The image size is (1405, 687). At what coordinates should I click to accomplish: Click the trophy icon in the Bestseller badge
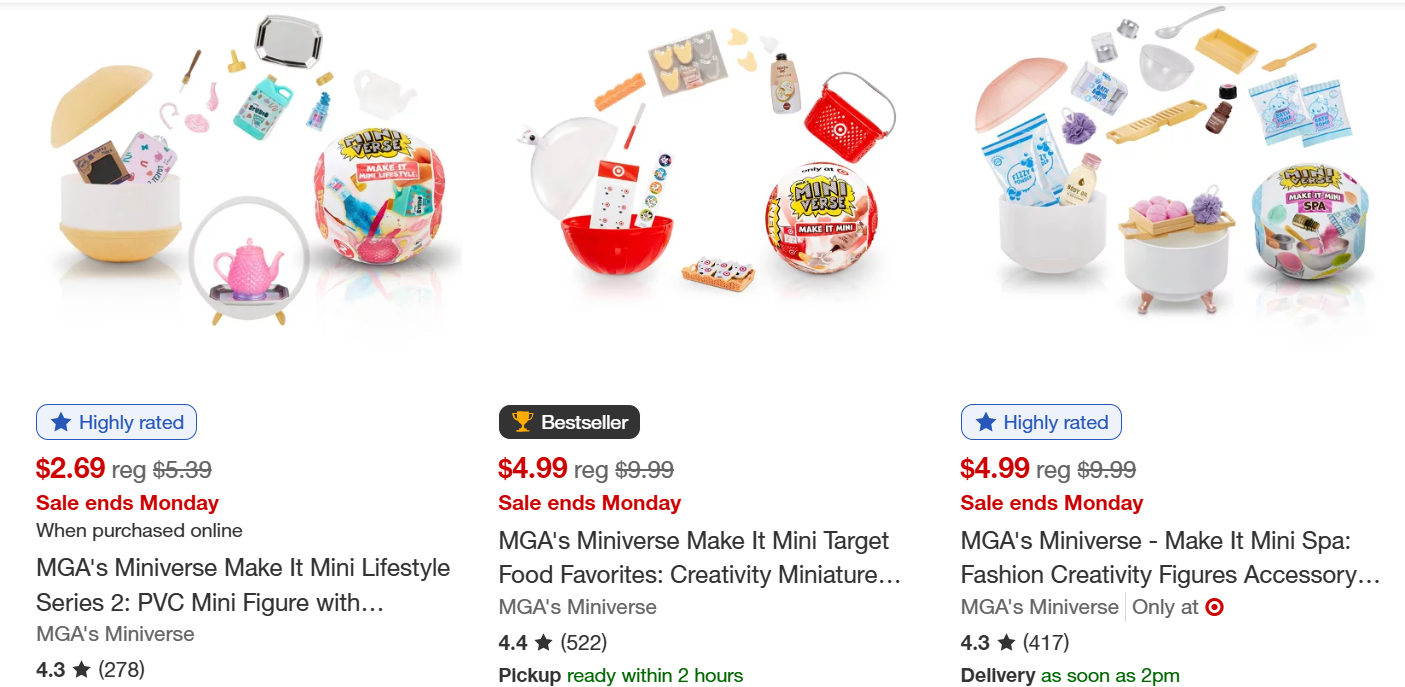click(522, 423)
